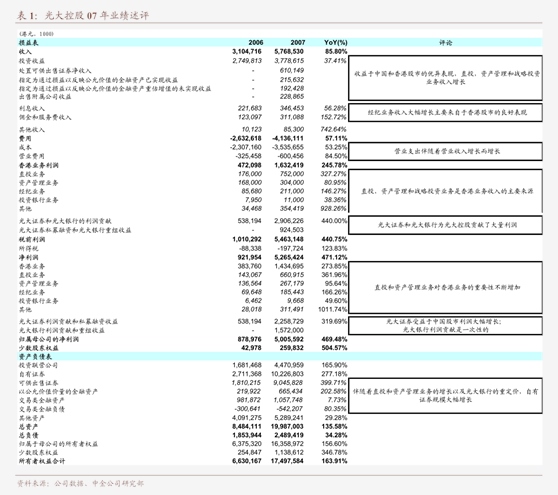
Task: Click the value -4,136,111
Action: tap(288, 138)
